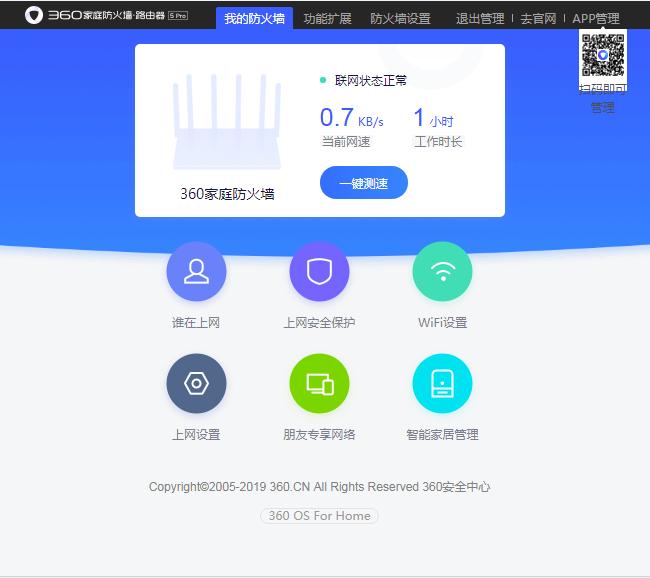Start the 一键测速 speed test

coord(364,182)
